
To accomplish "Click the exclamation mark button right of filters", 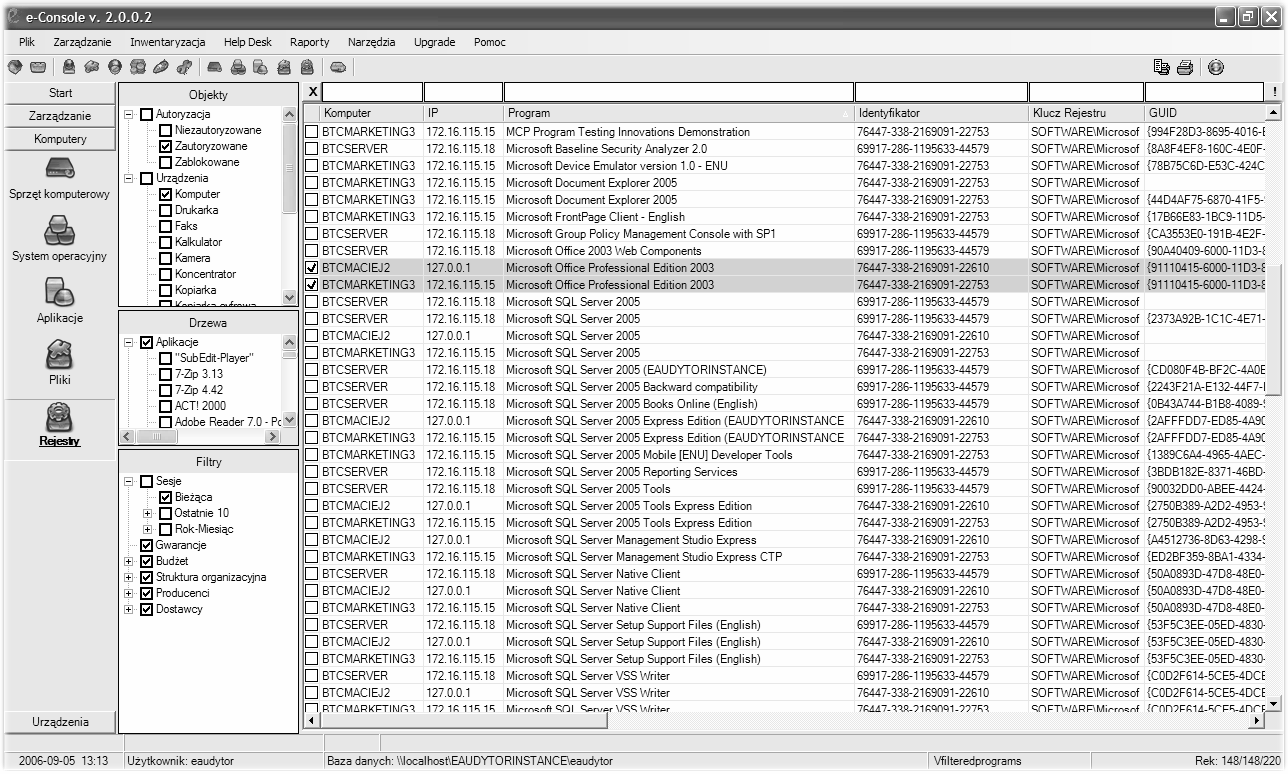I will click(1275, 93).
